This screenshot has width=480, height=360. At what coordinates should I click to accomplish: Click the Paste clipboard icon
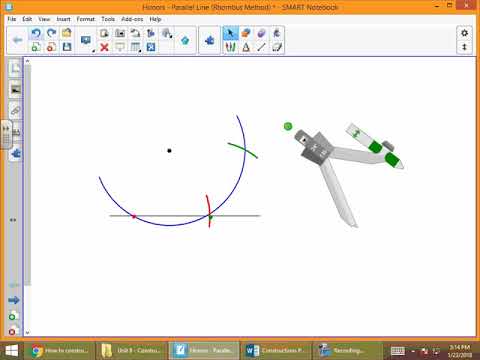point(104,33)
